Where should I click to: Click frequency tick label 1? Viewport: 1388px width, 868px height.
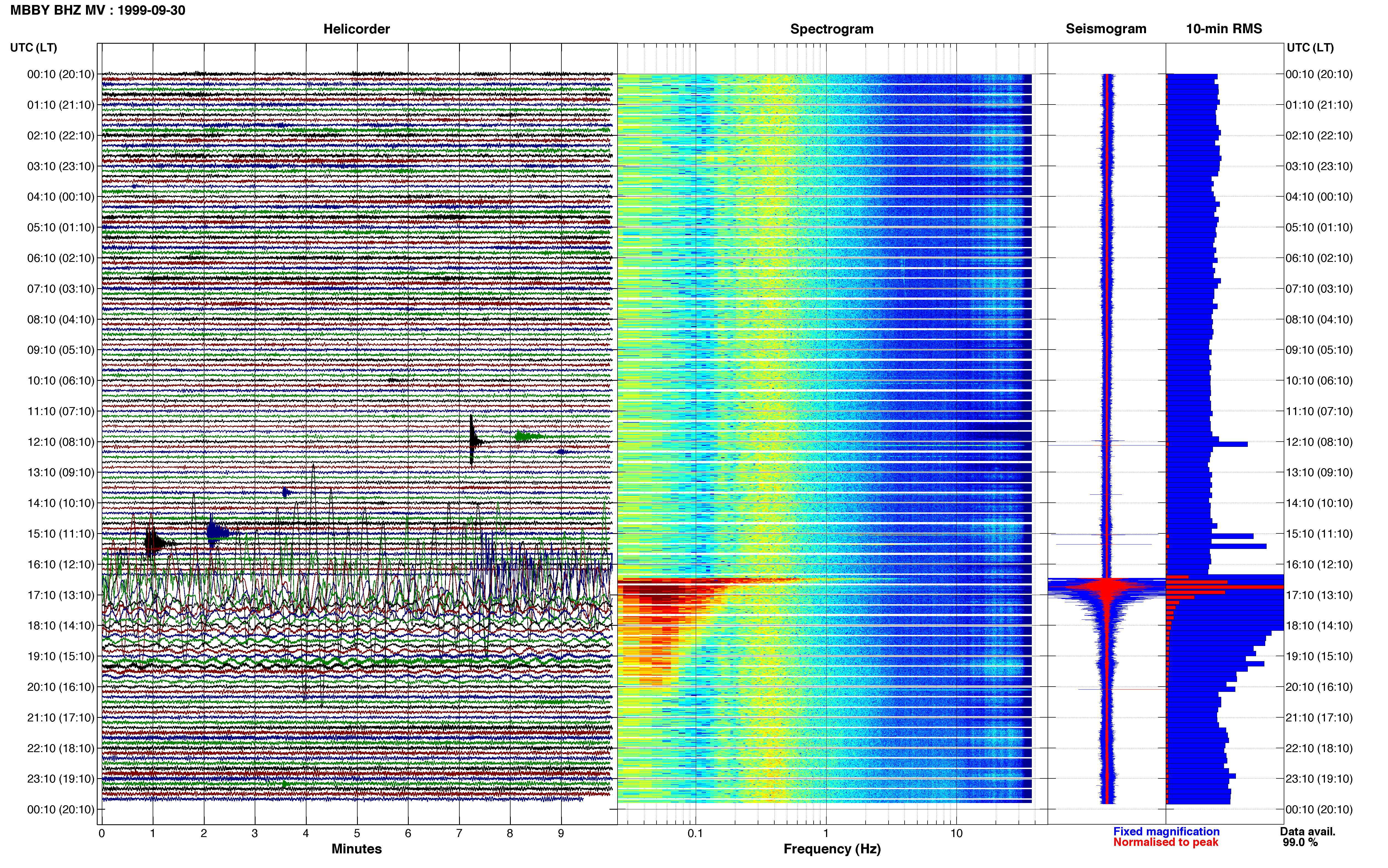click(826, 833)
